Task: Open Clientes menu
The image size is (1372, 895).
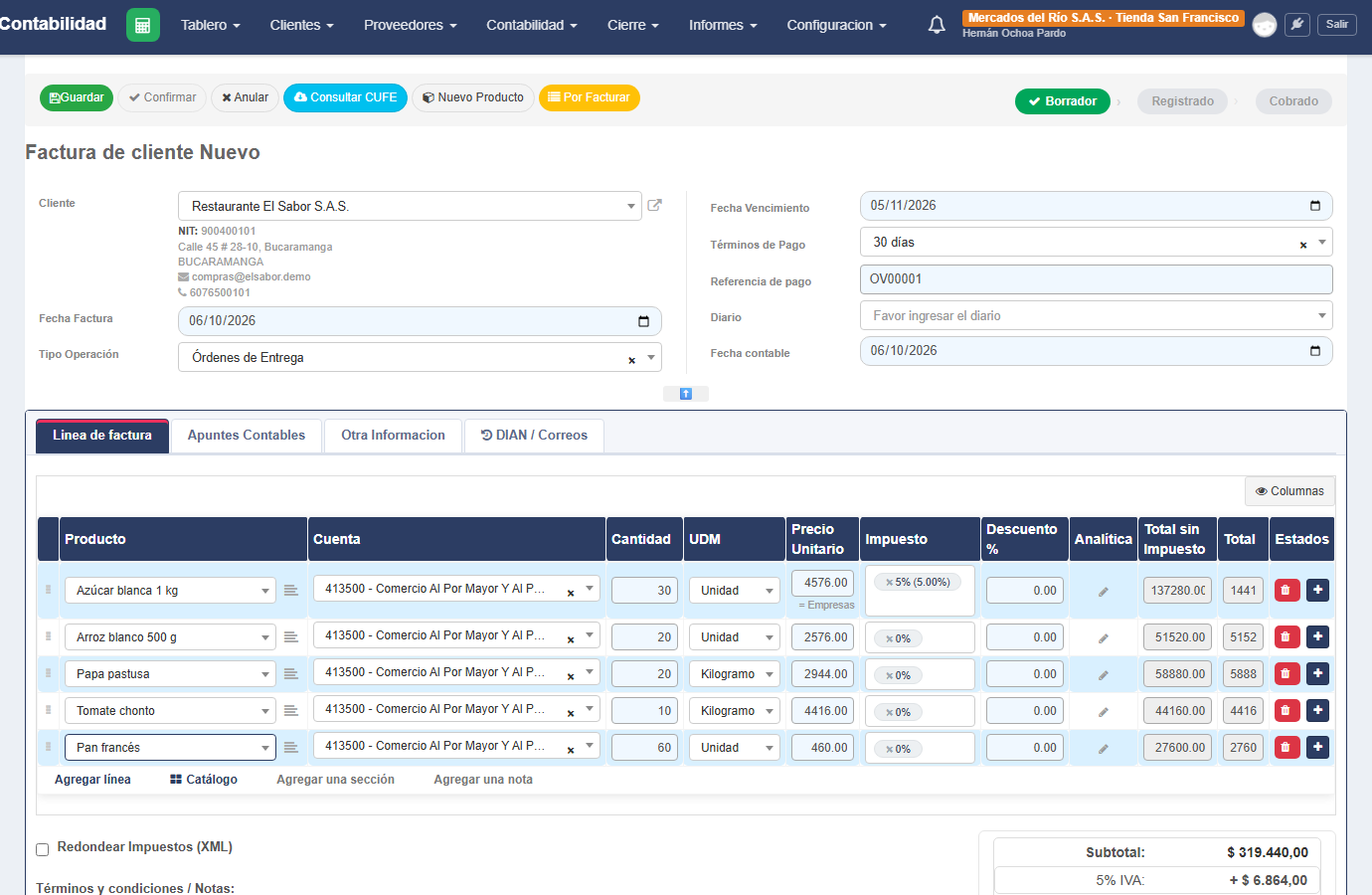Action: click(301, 25)
